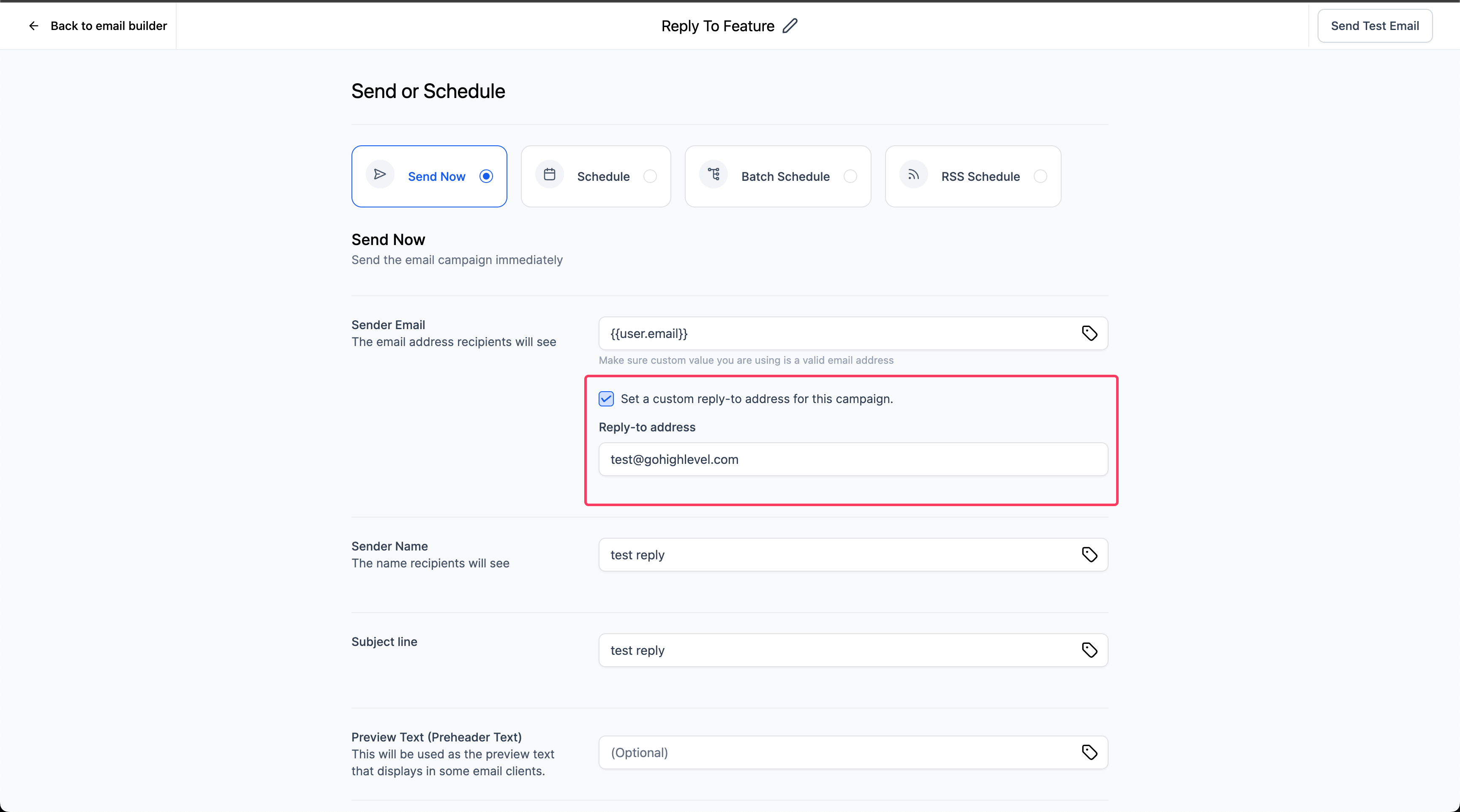
Task: Click the Batch Schedule branching icon
Action: (714, 174)
